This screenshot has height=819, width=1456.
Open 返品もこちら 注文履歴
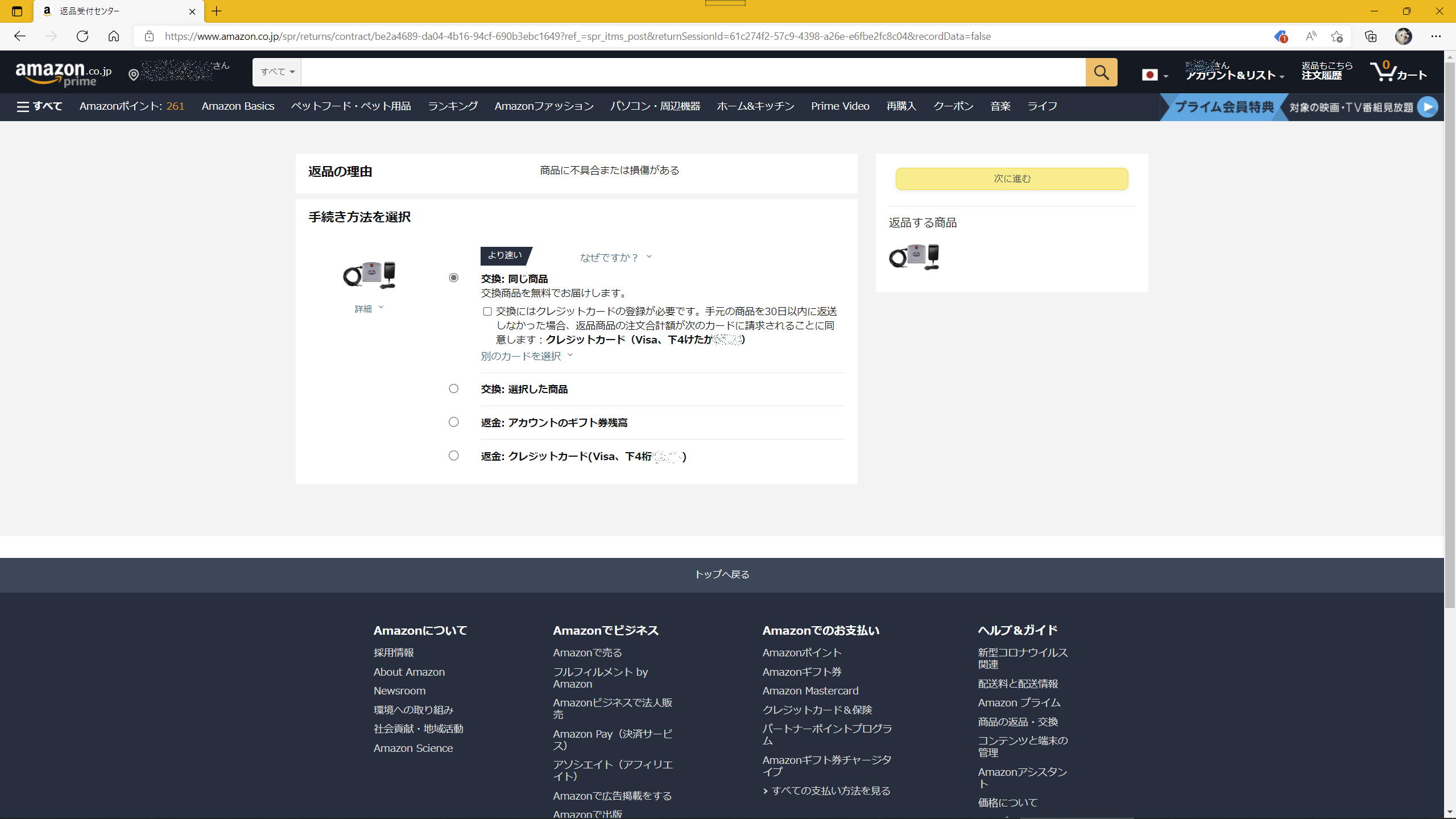point(1327,71)
